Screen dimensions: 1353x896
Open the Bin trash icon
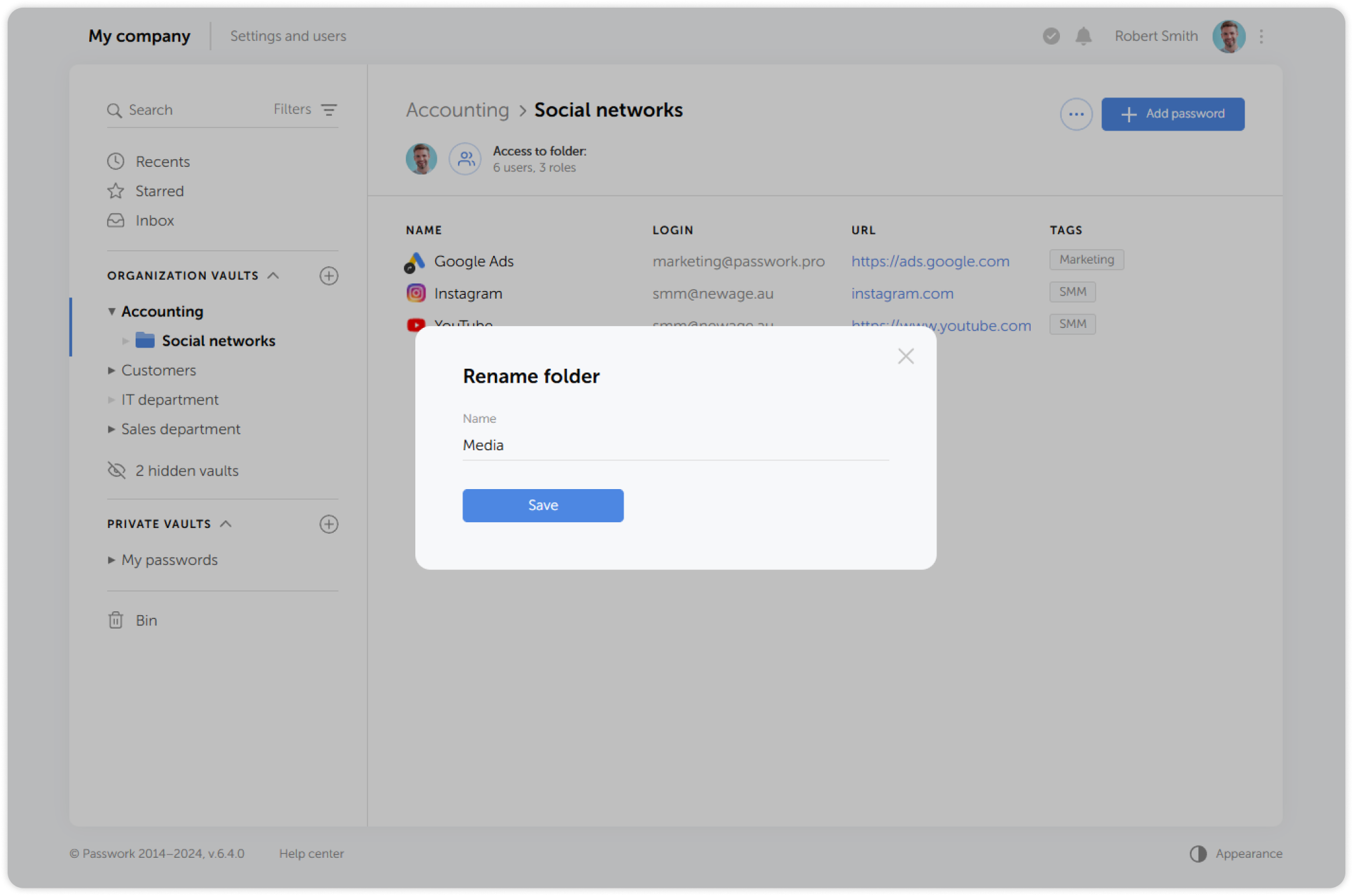(115, 620)
